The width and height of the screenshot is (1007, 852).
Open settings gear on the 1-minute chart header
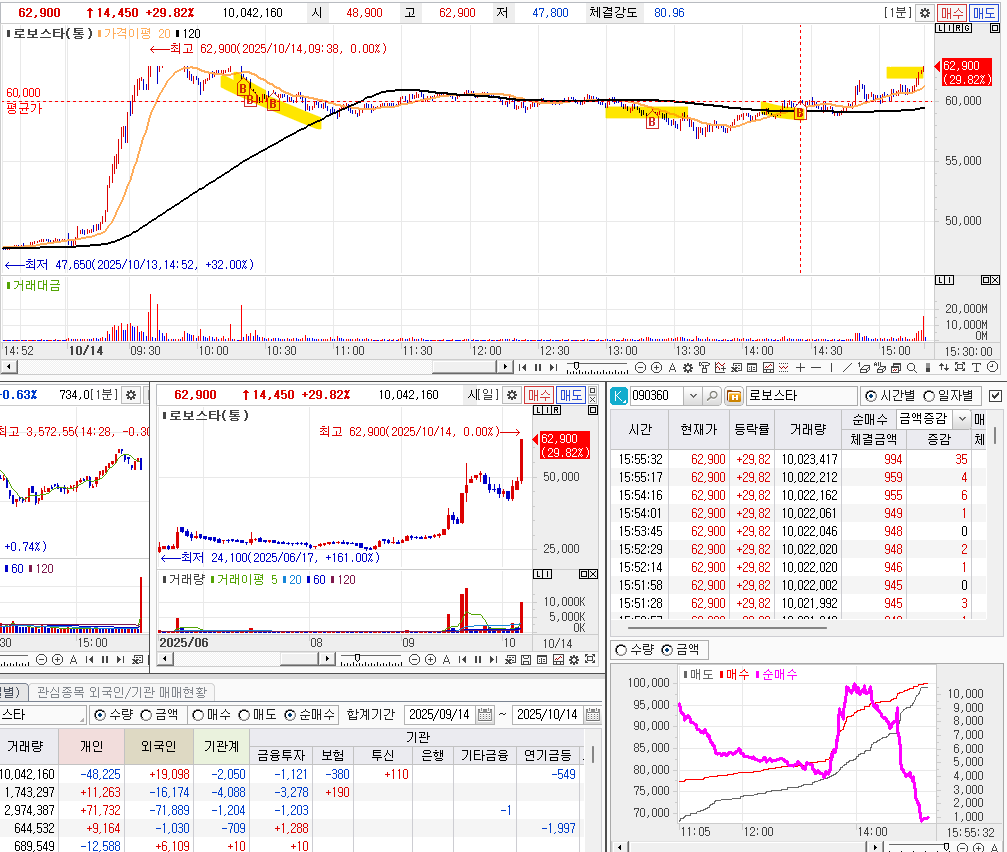924,13
